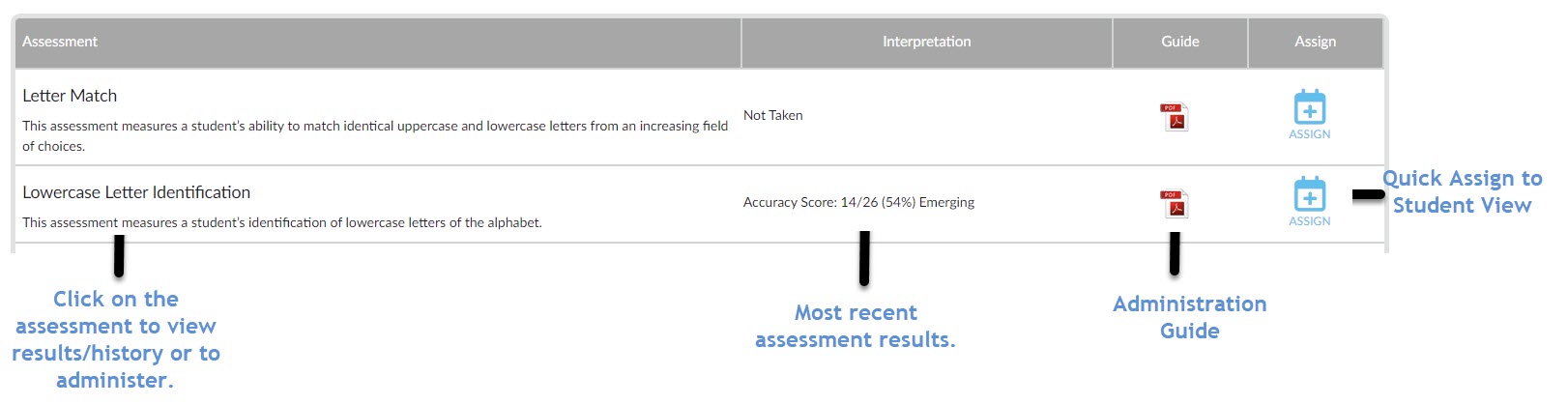Click the Guide column header

click(1180, 42)
